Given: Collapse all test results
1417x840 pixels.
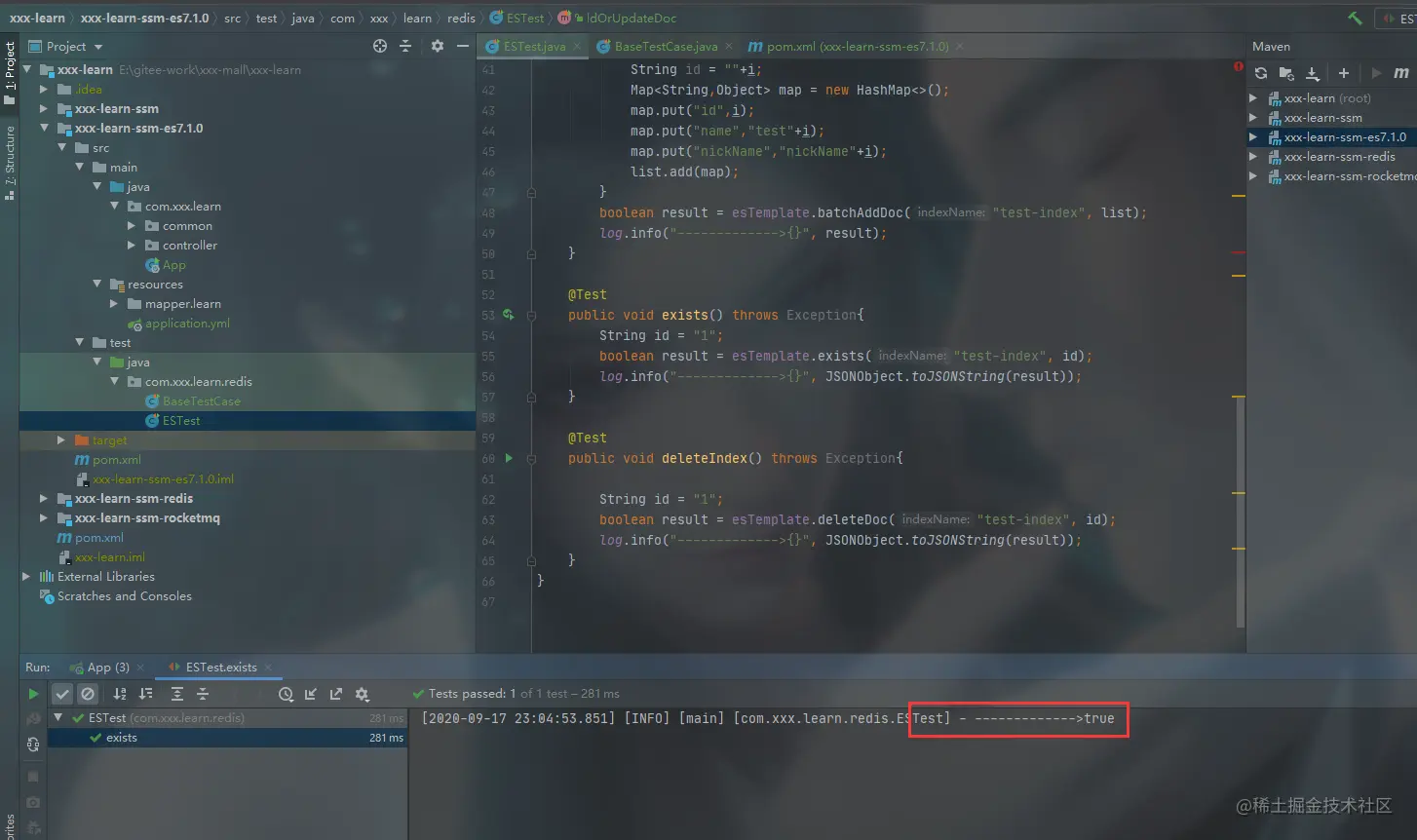Looking at the screenshot, I should click(x=203, y=694).
